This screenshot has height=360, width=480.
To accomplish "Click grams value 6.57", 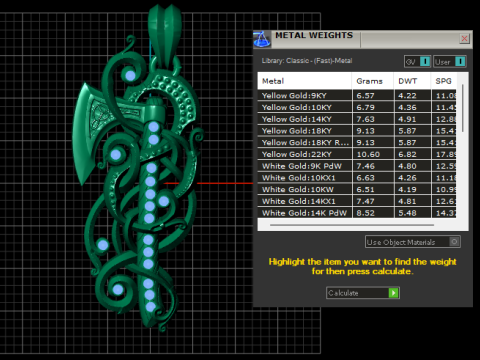I will tap(365, 96).
